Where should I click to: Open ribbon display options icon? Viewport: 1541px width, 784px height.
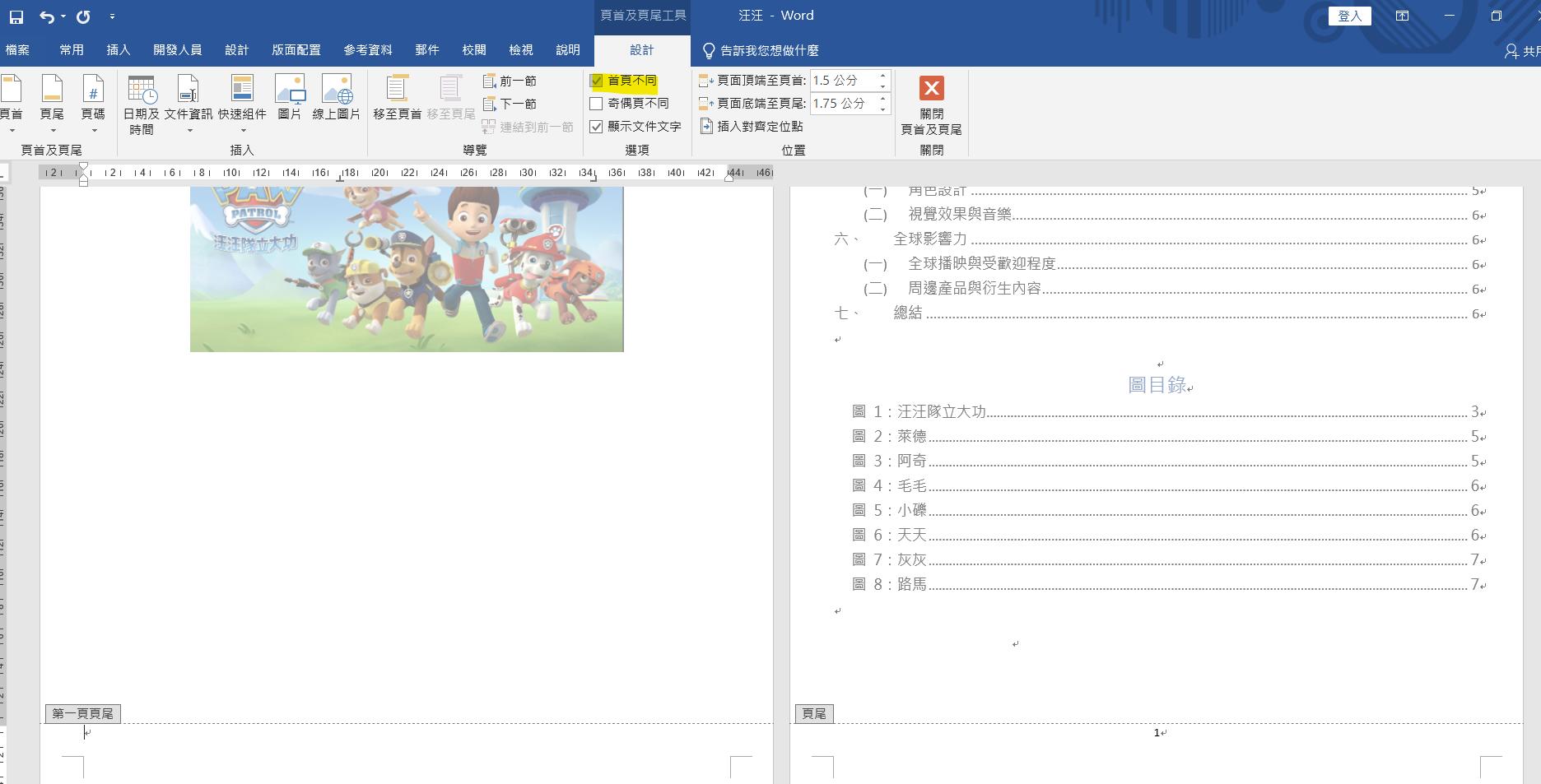(x=1402, y=16)
